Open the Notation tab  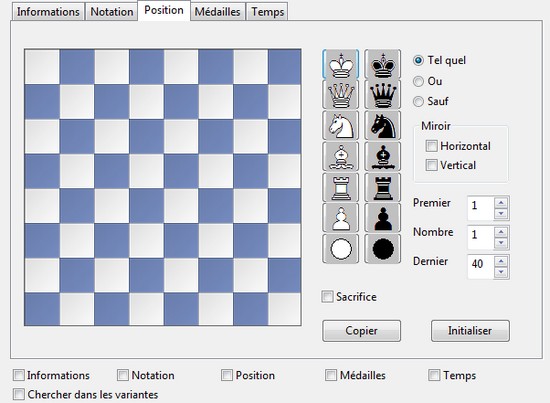(112, 12)
